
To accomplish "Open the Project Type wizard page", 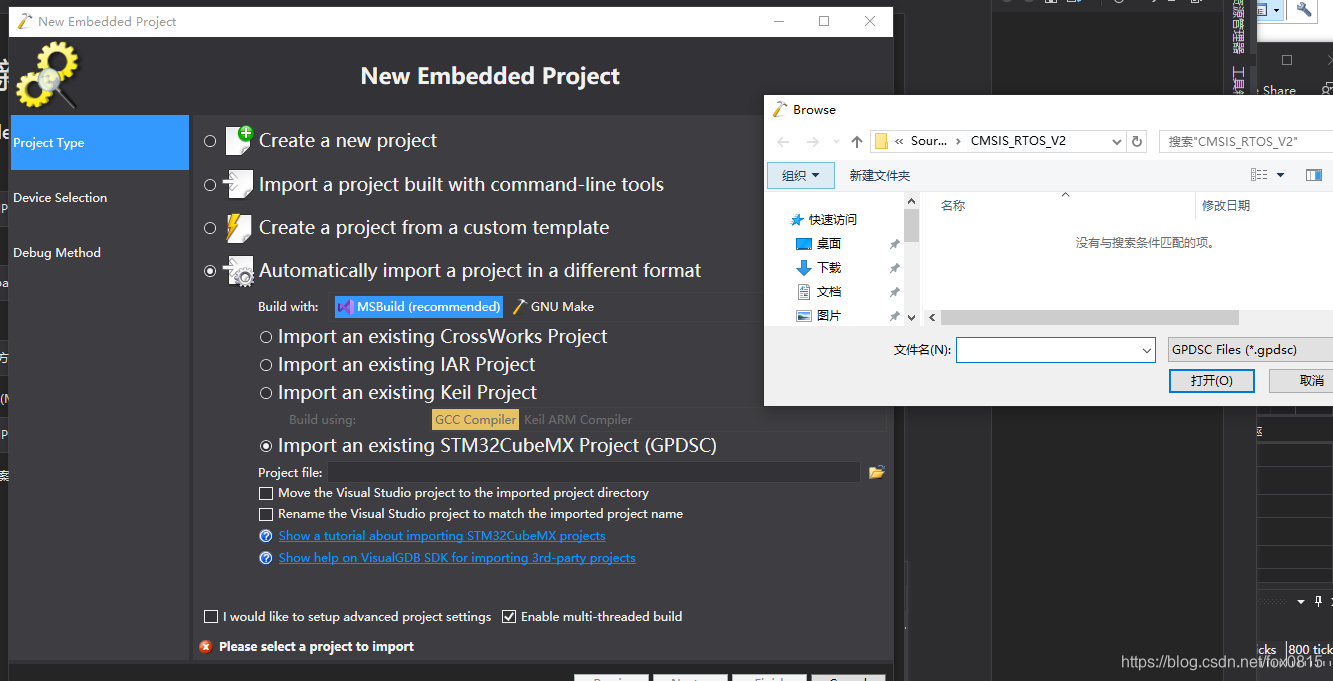I will coord(99,143).
